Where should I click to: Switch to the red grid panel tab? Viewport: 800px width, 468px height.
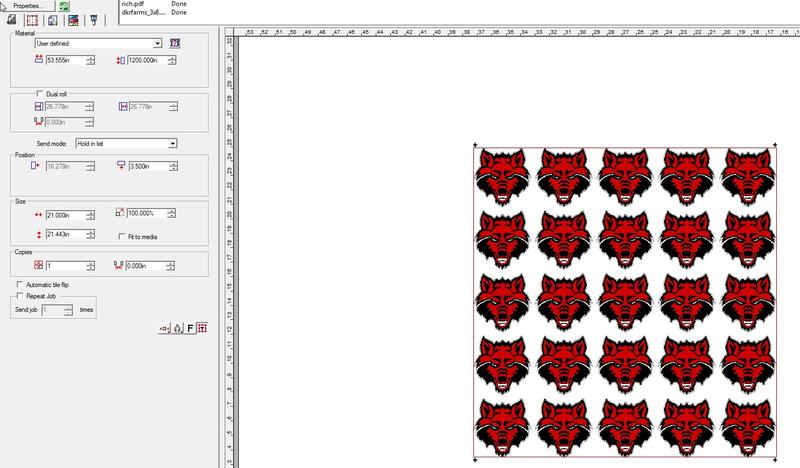point(32,20)
